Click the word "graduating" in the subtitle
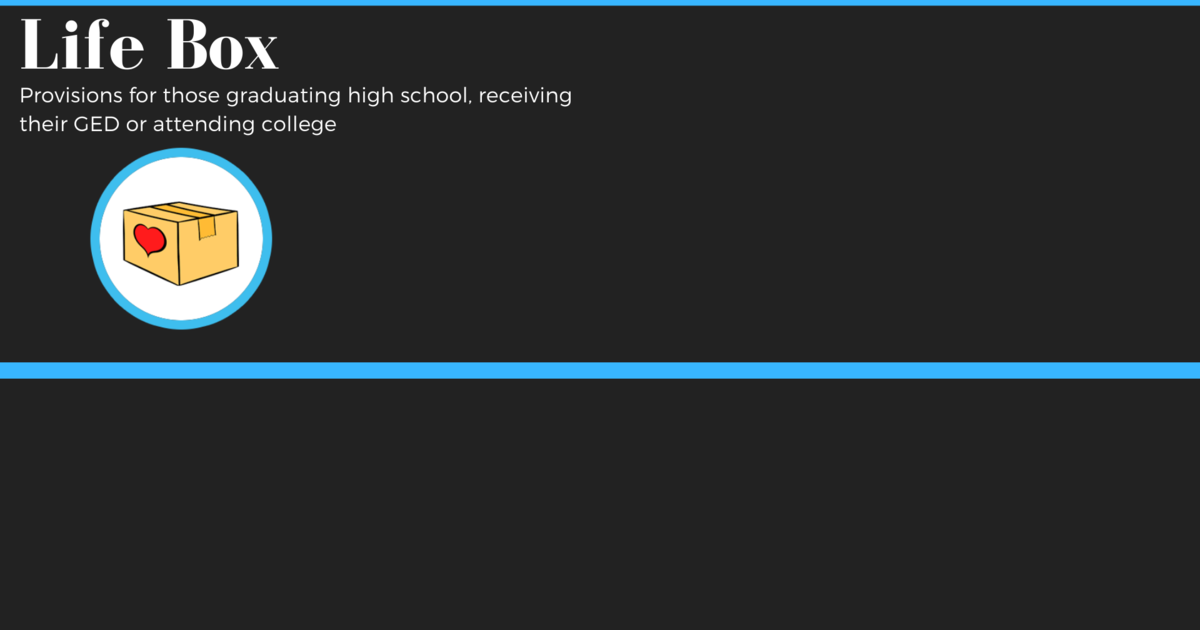 click(x=284, y=97)
